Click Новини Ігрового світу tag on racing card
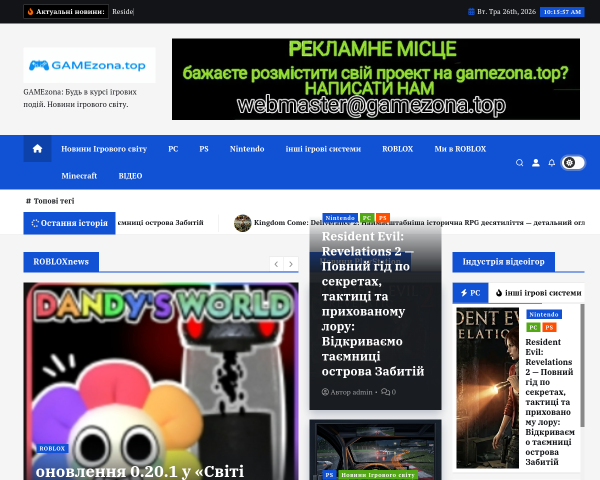This screenshot has width=600, height=480. point(377,475)
